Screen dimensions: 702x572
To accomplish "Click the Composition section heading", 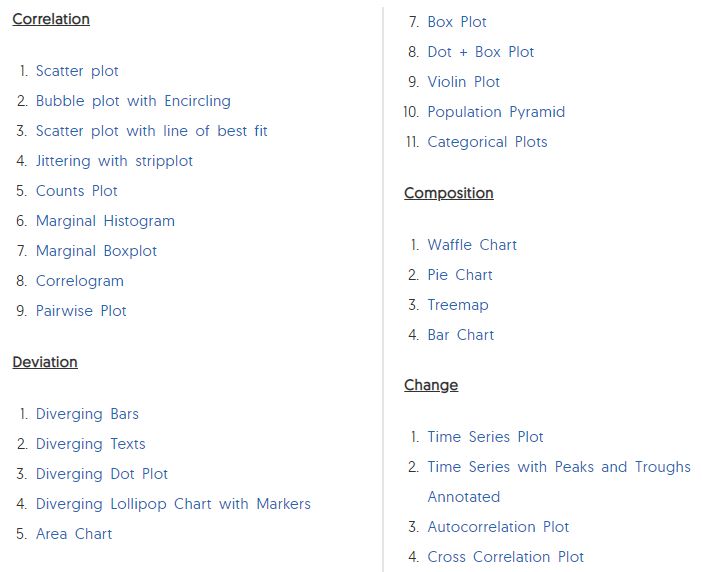I will 449,193.
